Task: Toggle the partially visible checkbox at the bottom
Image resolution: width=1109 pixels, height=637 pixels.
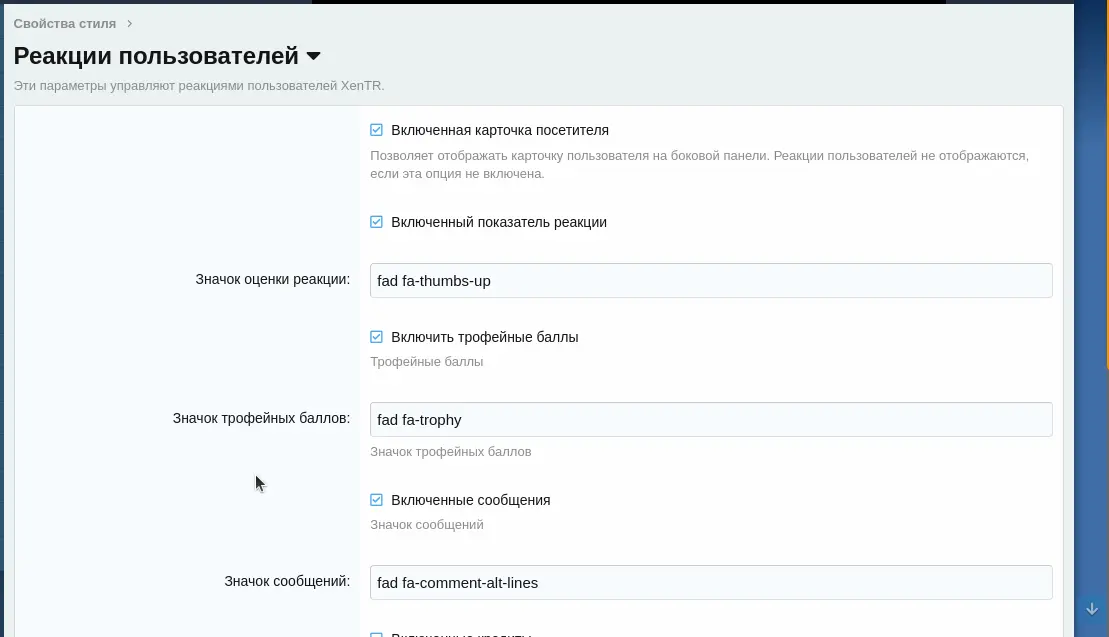Action: point(377,634)
